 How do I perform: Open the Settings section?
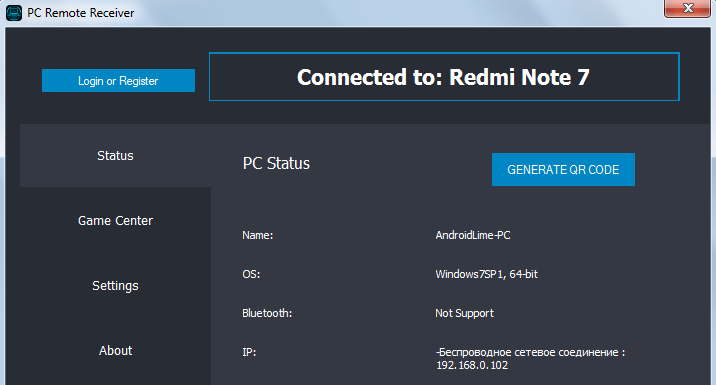115,286
